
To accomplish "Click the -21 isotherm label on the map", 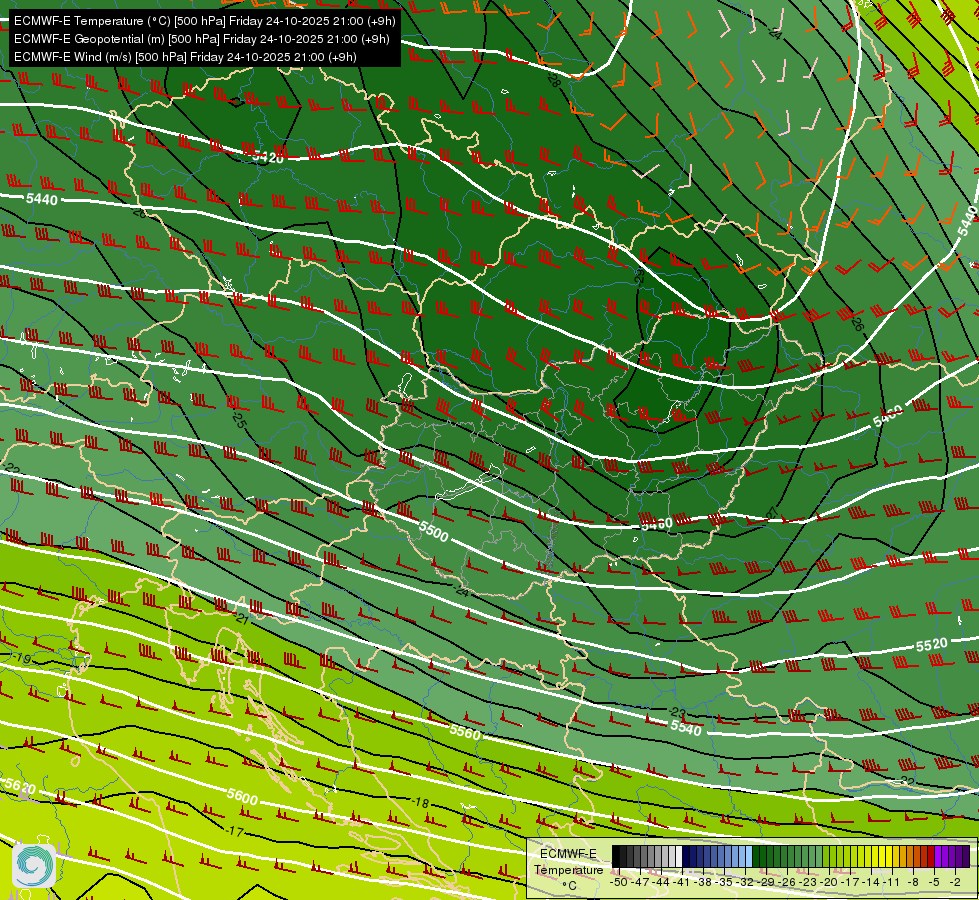I will pos(242,618).
